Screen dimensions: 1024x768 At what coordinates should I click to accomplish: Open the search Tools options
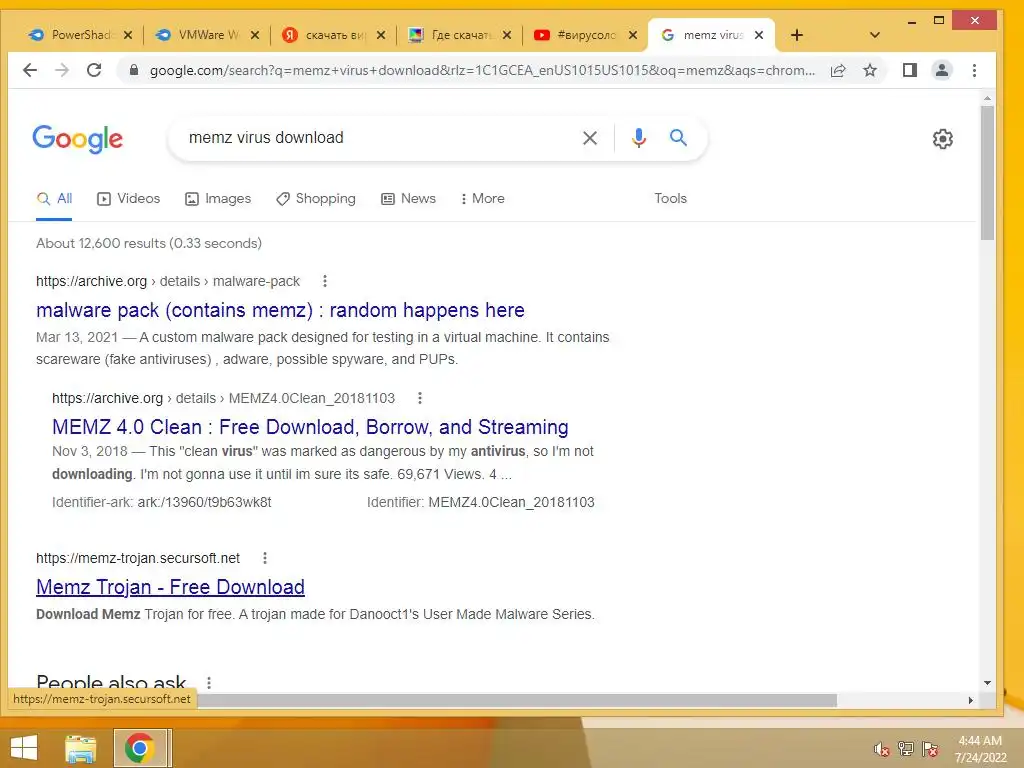pos(671,199)
